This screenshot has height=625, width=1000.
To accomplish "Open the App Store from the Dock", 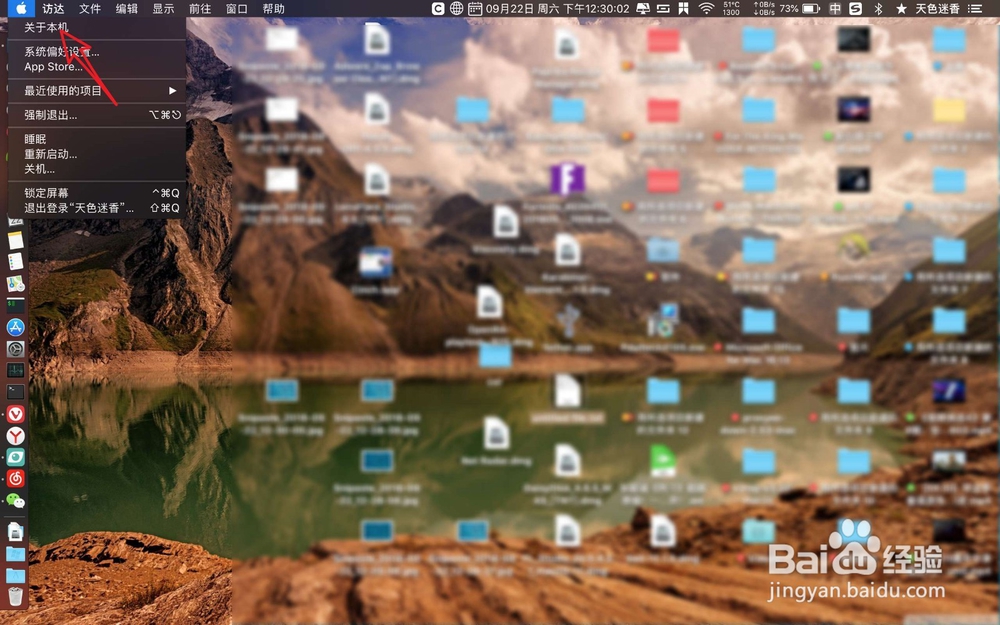I will (15, 326).
